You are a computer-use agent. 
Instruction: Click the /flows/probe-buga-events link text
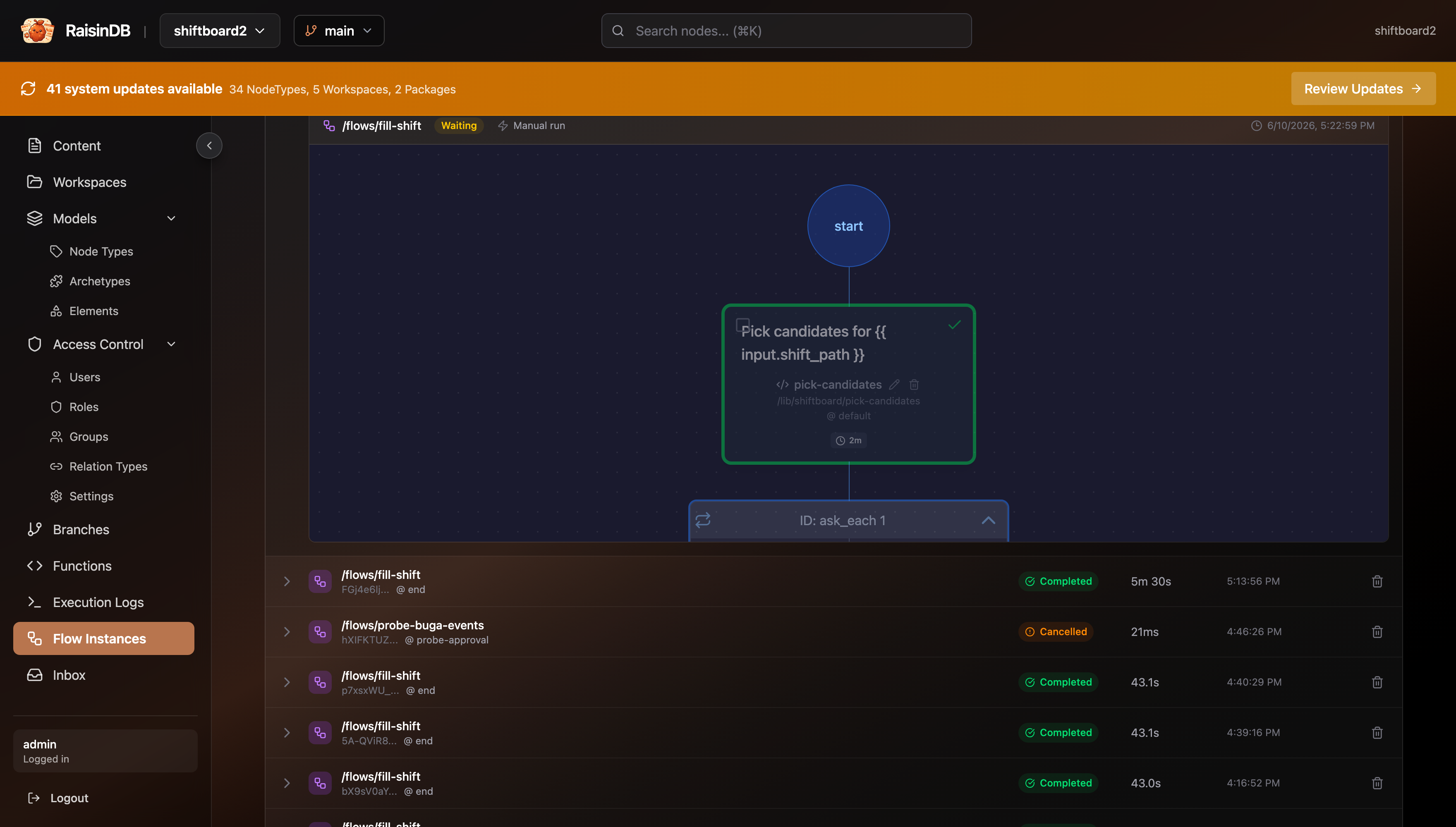pos(412,625)
